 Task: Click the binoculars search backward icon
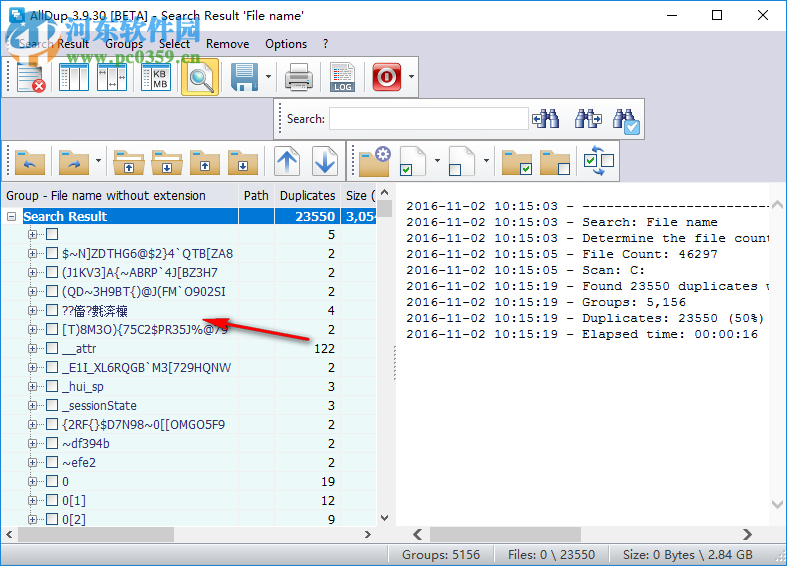tap(546, 119)
